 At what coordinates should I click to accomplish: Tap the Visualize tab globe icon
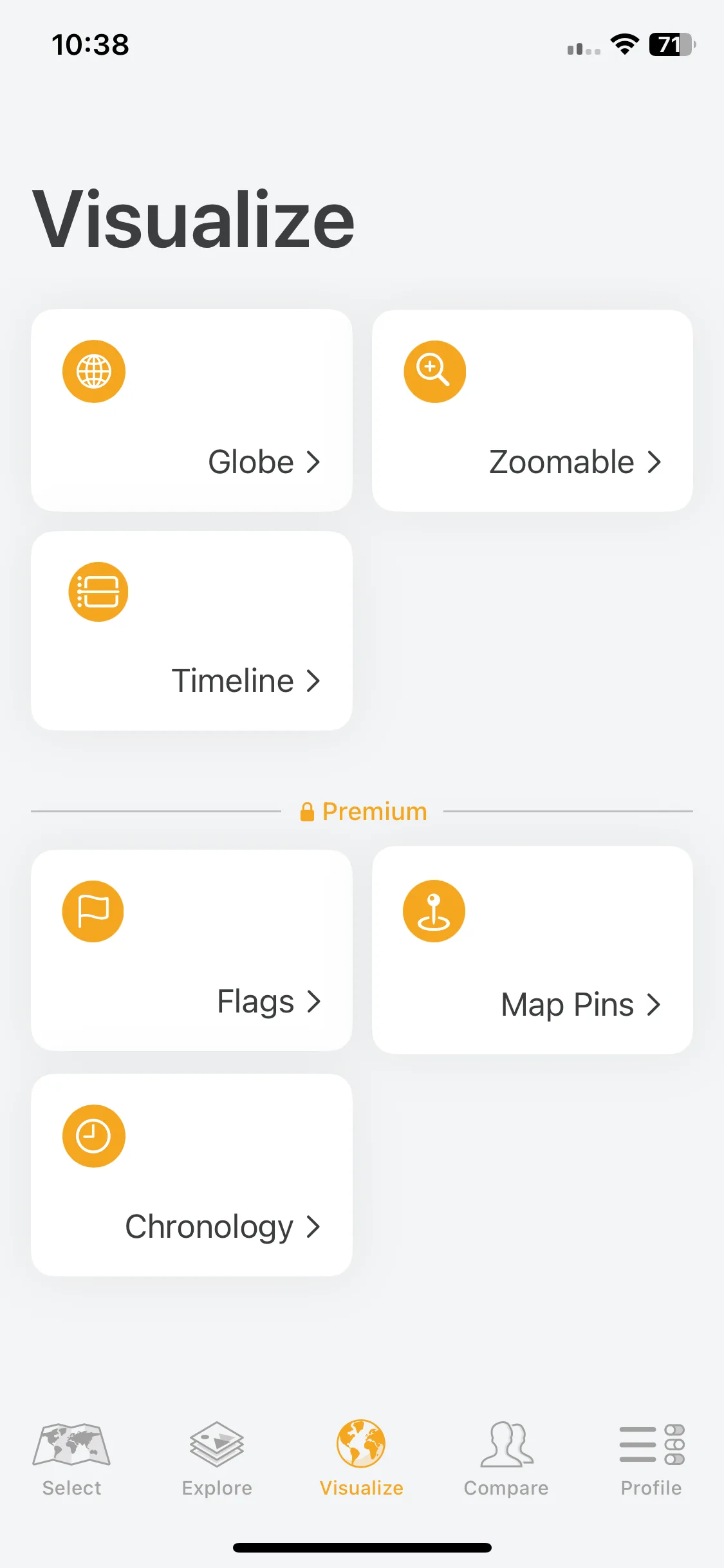pos(361,1444)
